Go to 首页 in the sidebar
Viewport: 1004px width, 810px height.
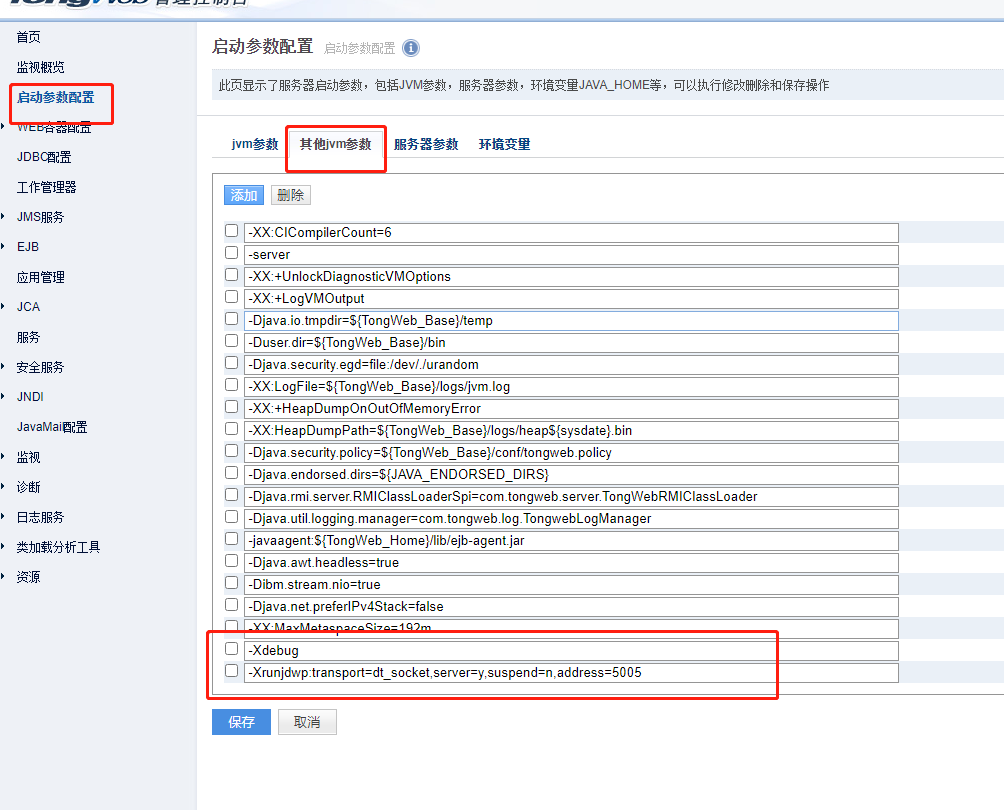pos(27,37)
